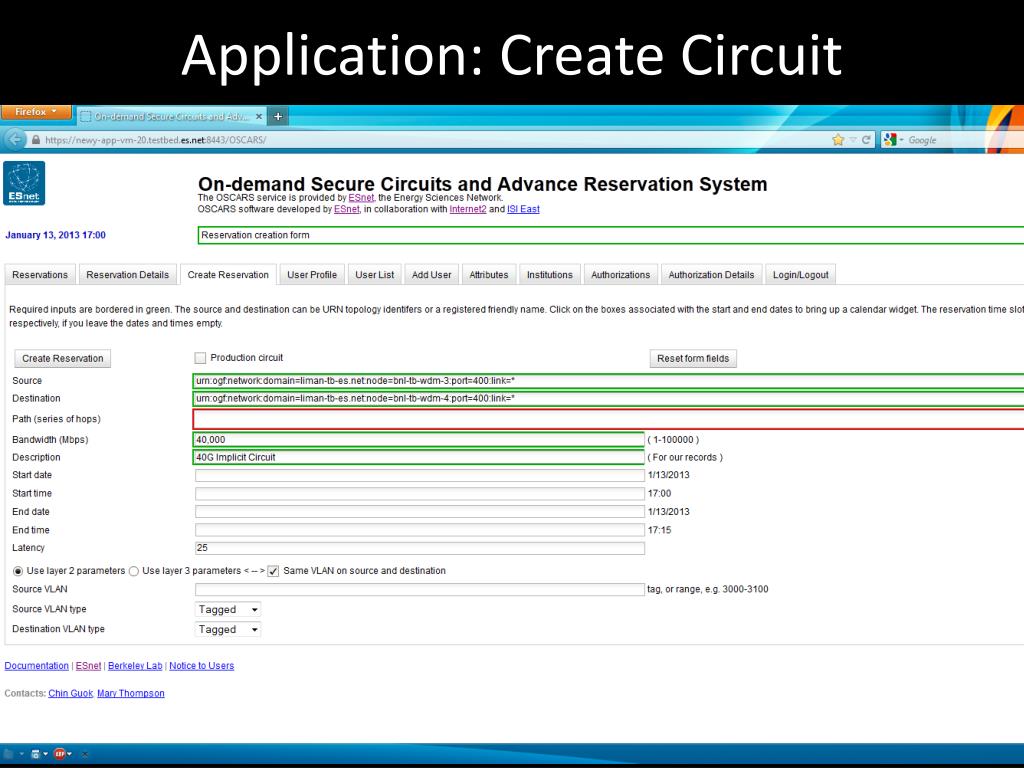Uncheck Same VLAN on source and destination
The image size is (1024, 768).
(274, 571)
